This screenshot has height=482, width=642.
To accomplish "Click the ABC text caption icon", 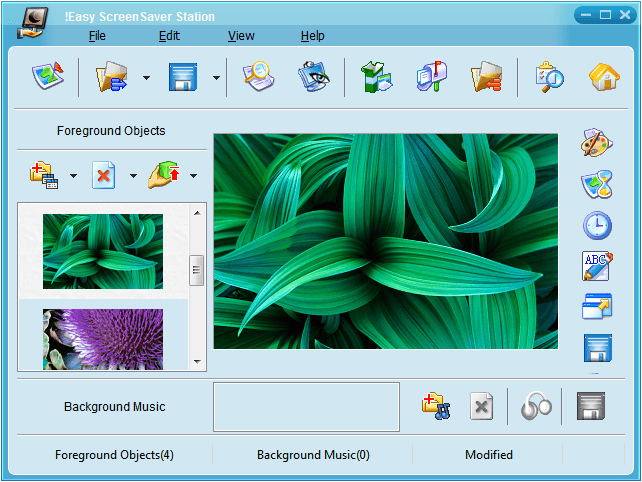I will (x=597, y=266).
